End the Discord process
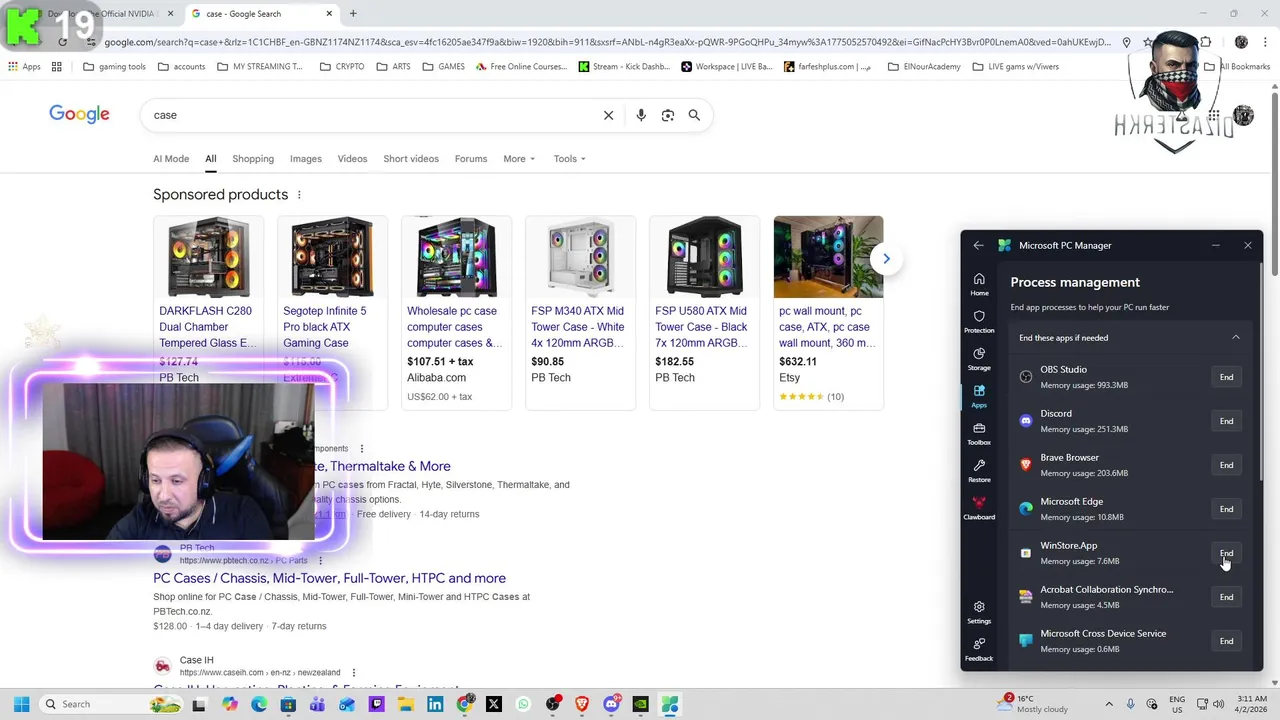1280x720 pixels. [1226, 421]
